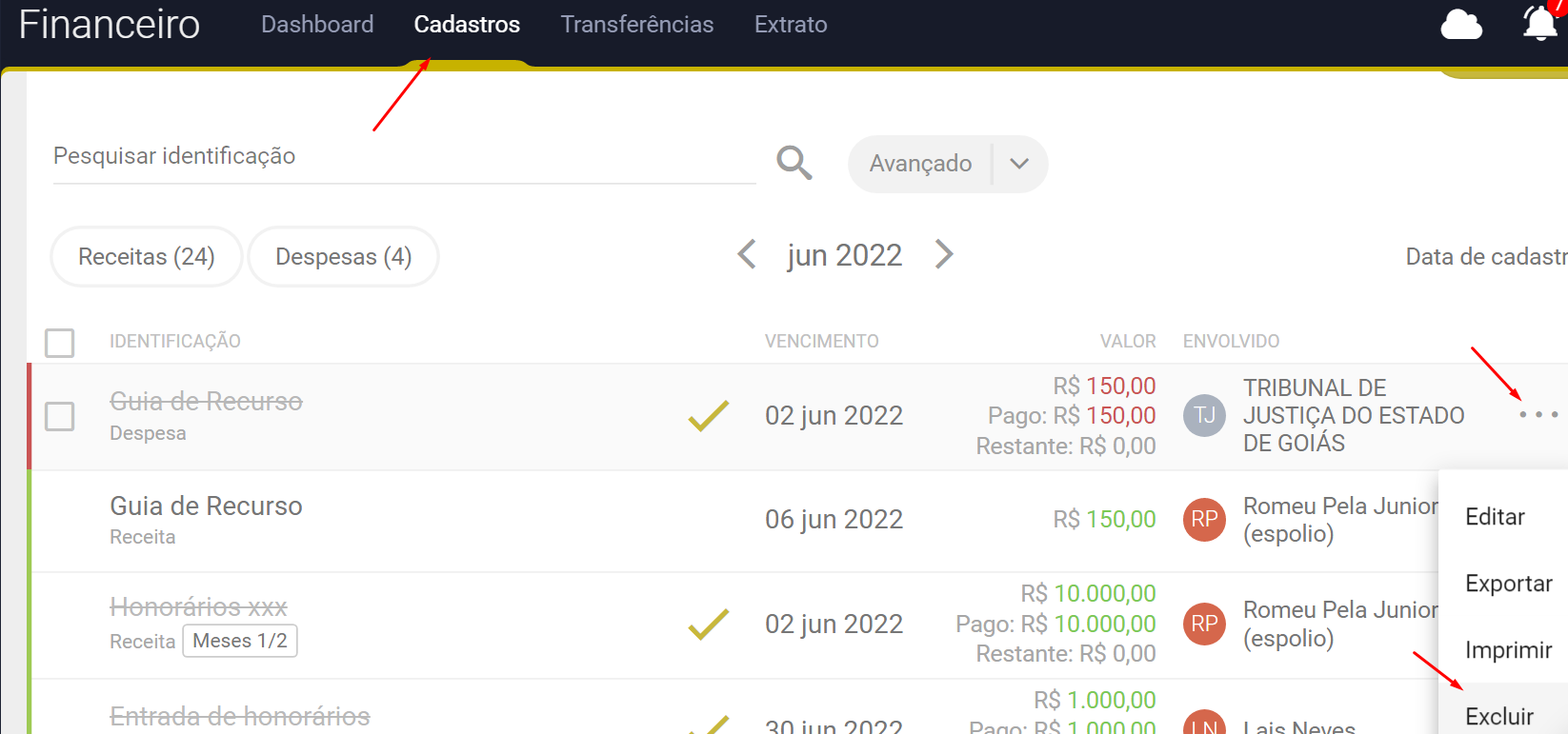Choose Editar in the context menu
The height and width of the screenshot is (734, 1568).
tap(1494, 517)
